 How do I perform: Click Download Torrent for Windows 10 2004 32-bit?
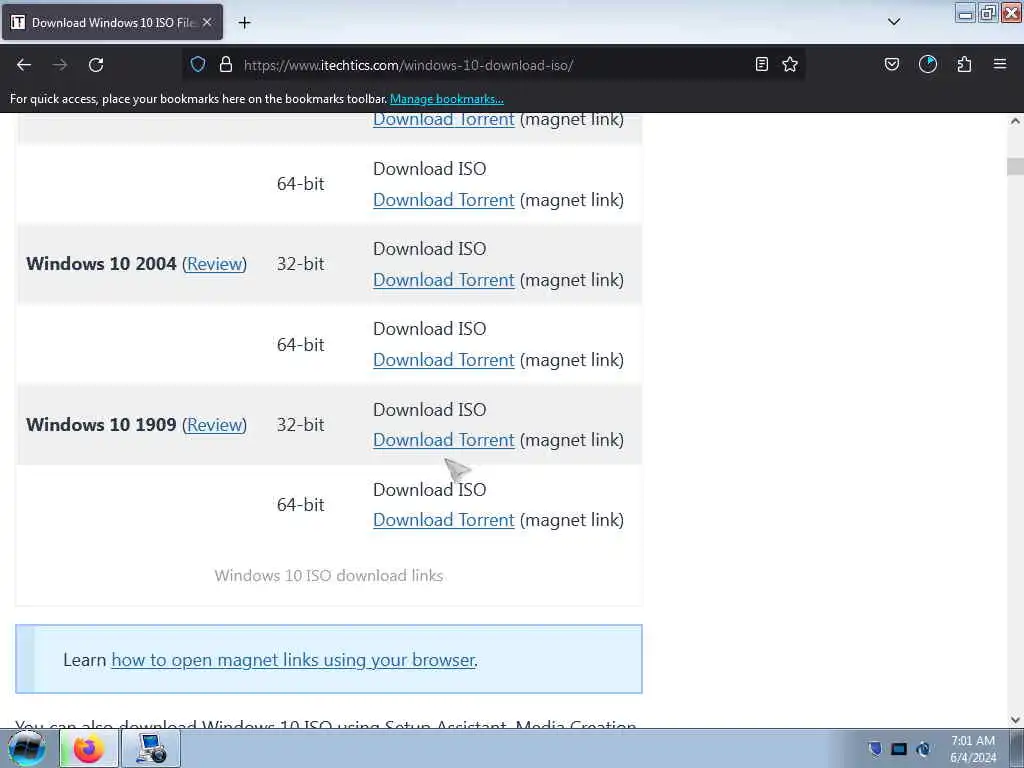pyautogui.click(x=443, y=280)
